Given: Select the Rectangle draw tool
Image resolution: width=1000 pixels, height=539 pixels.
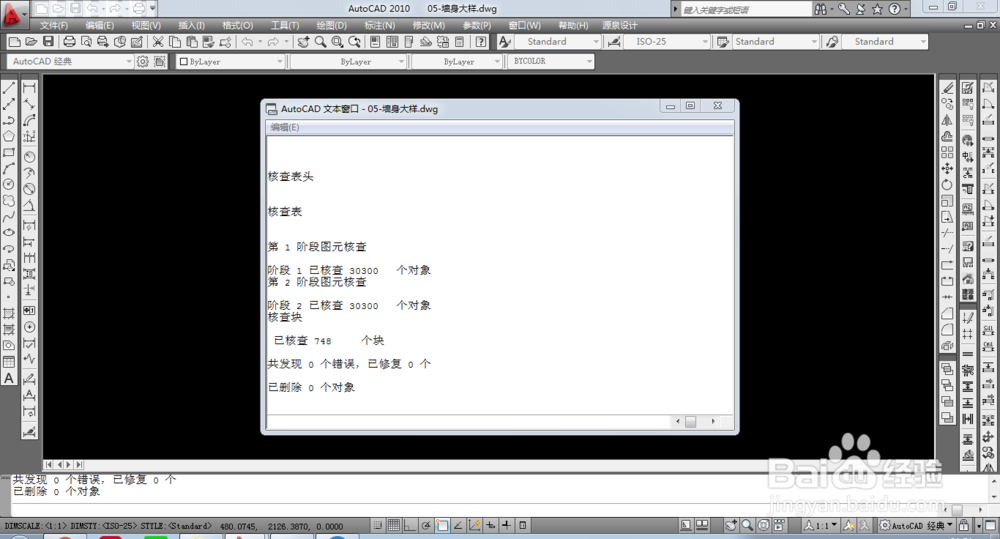Looking at the screenshot, I should click(9, 152).
